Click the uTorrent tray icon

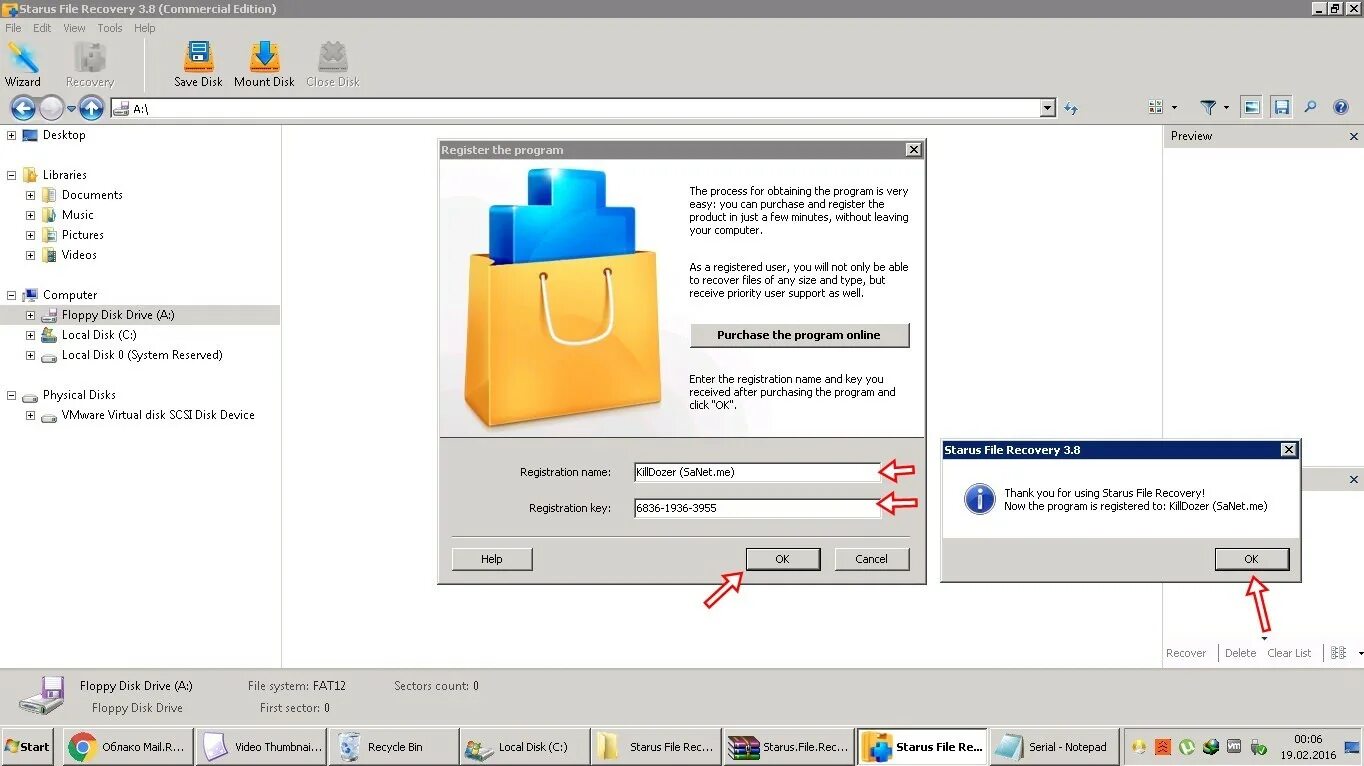tap(1186, 746)
